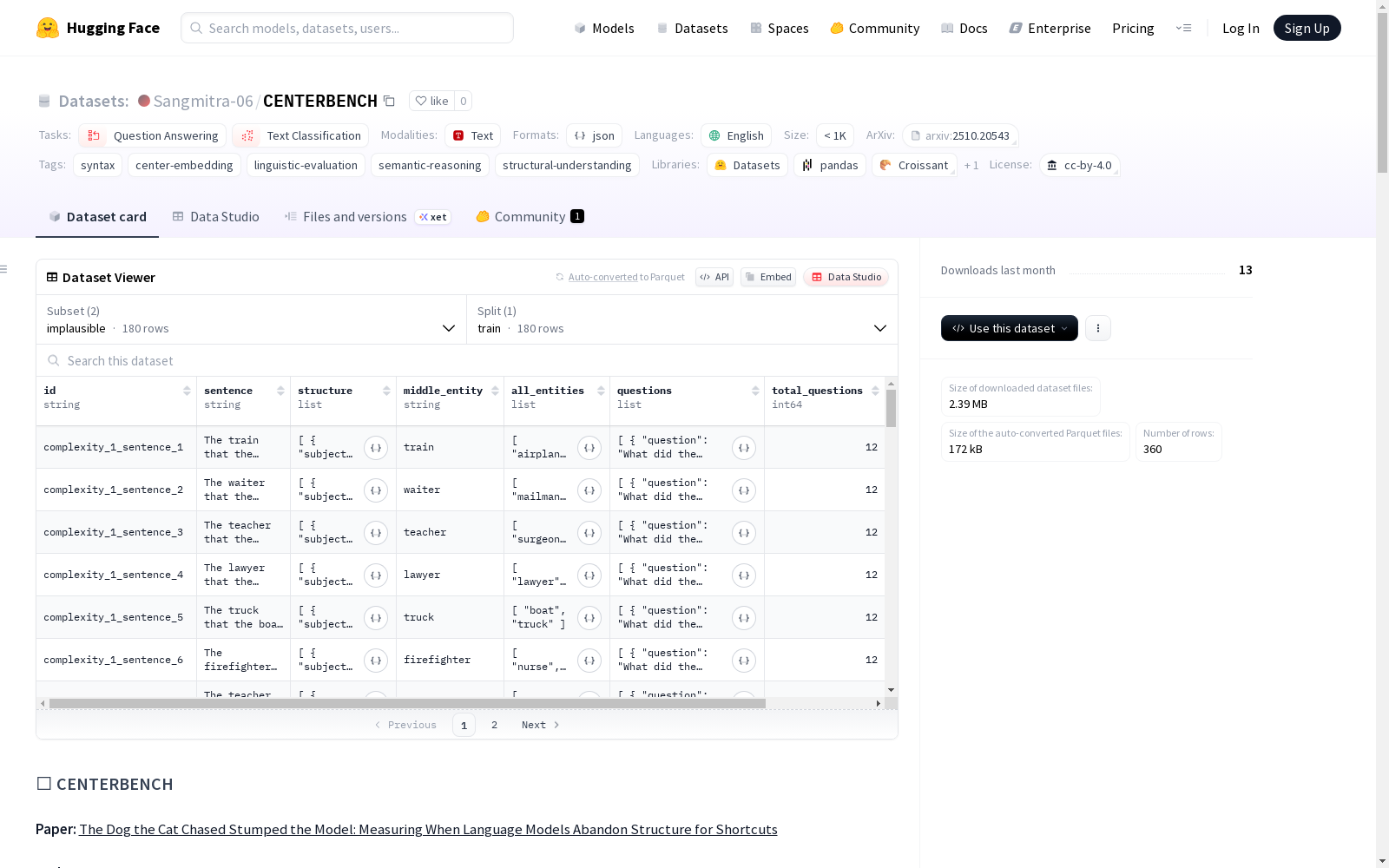Go to Spaces in the navigation
1389x868 pixels.
click(780, 28)
